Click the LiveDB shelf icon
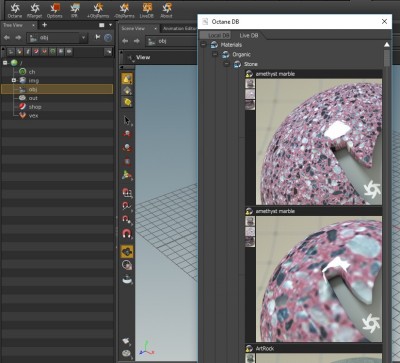400x363 pixels. click(147, 10)
